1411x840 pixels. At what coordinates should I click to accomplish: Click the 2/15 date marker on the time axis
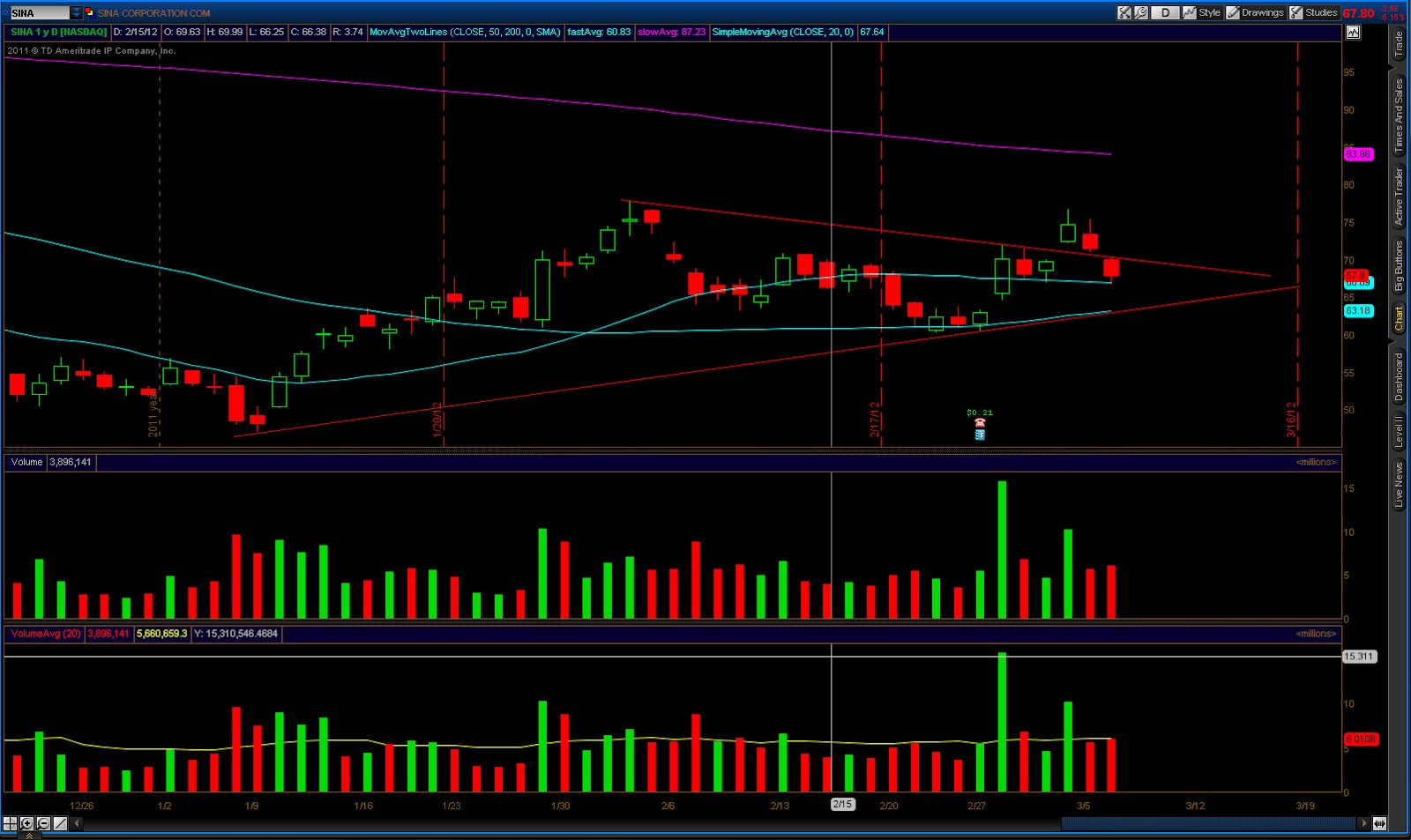pos(842,805)
